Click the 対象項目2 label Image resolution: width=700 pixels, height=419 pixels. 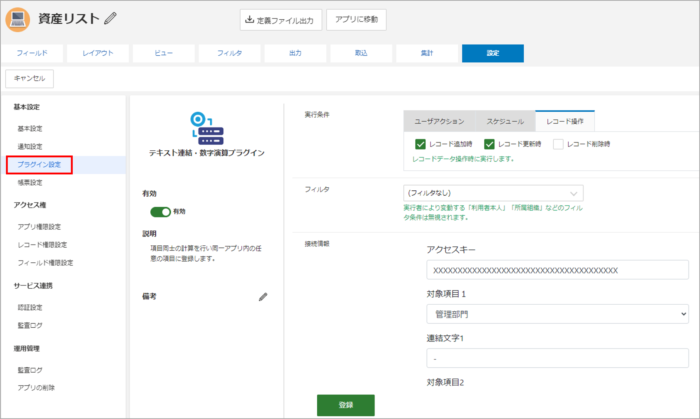click(x=445, y=382)
